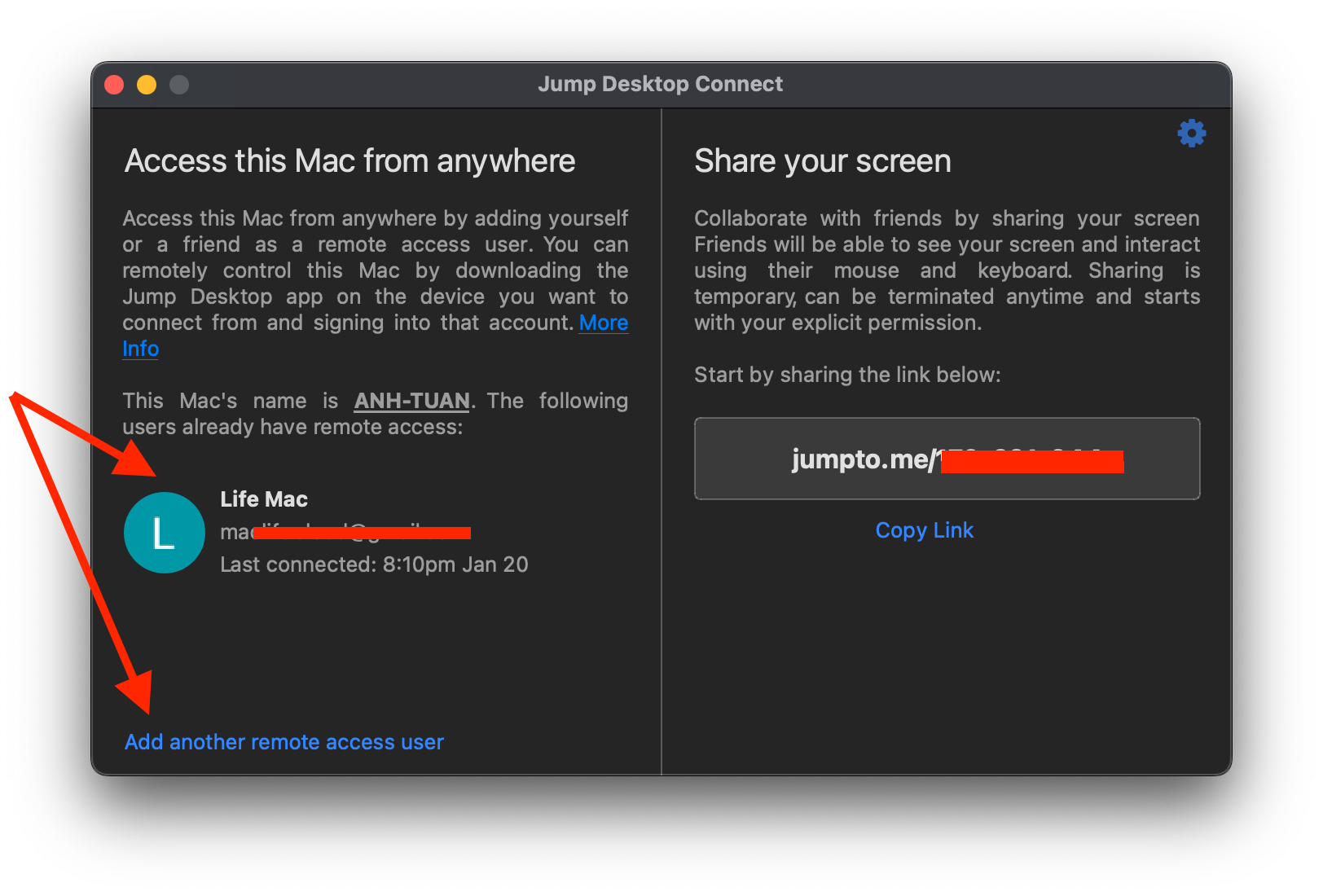
Task: Click Add another remote access user
Action: coord(283,741)
